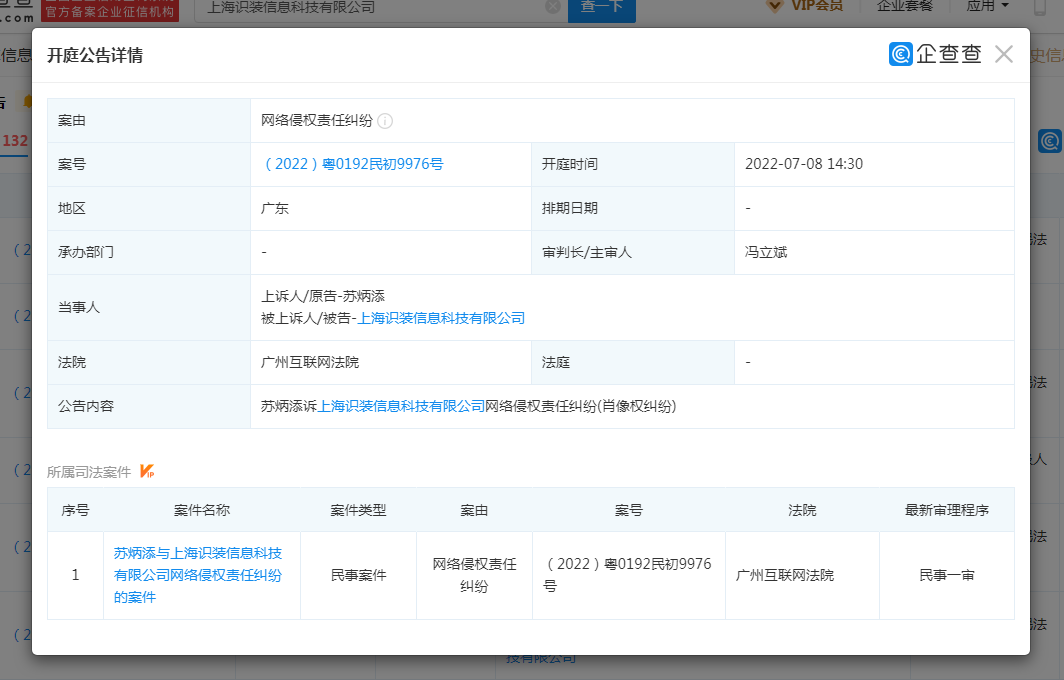Viewport: 1064px width, 680px height.
Task: Click the 企查查 logo in dialog header
Action: coord(935,54)
